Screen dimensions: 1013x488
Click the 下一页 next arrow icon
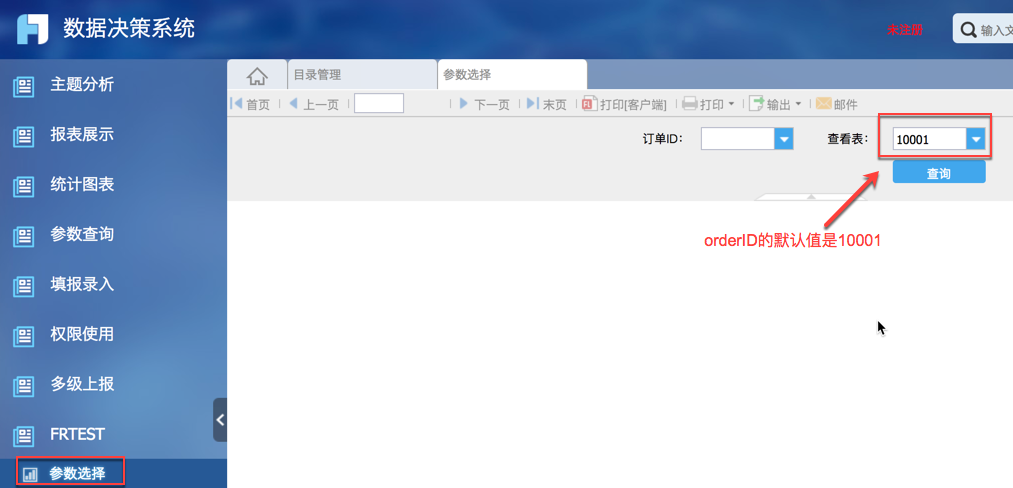click(x=463, y=103)
